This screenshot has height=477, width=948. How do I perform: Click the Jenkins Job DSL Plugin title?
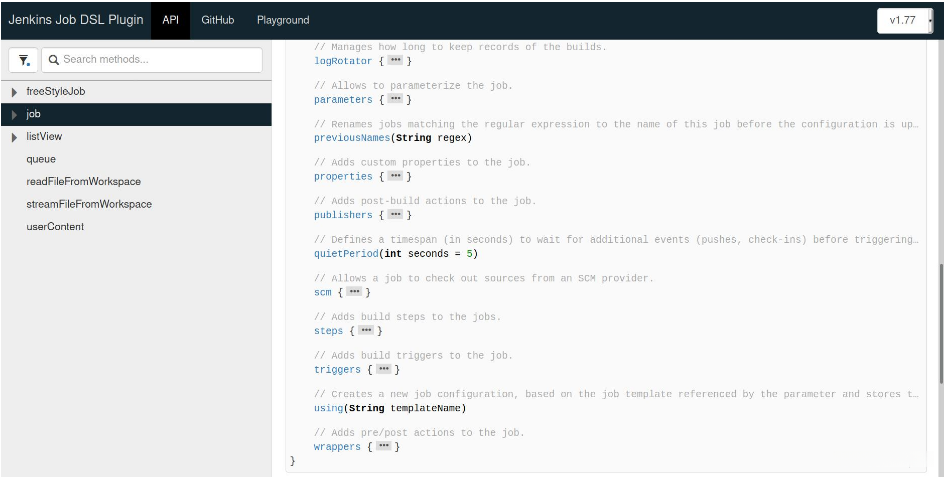[x=76, y=20]
